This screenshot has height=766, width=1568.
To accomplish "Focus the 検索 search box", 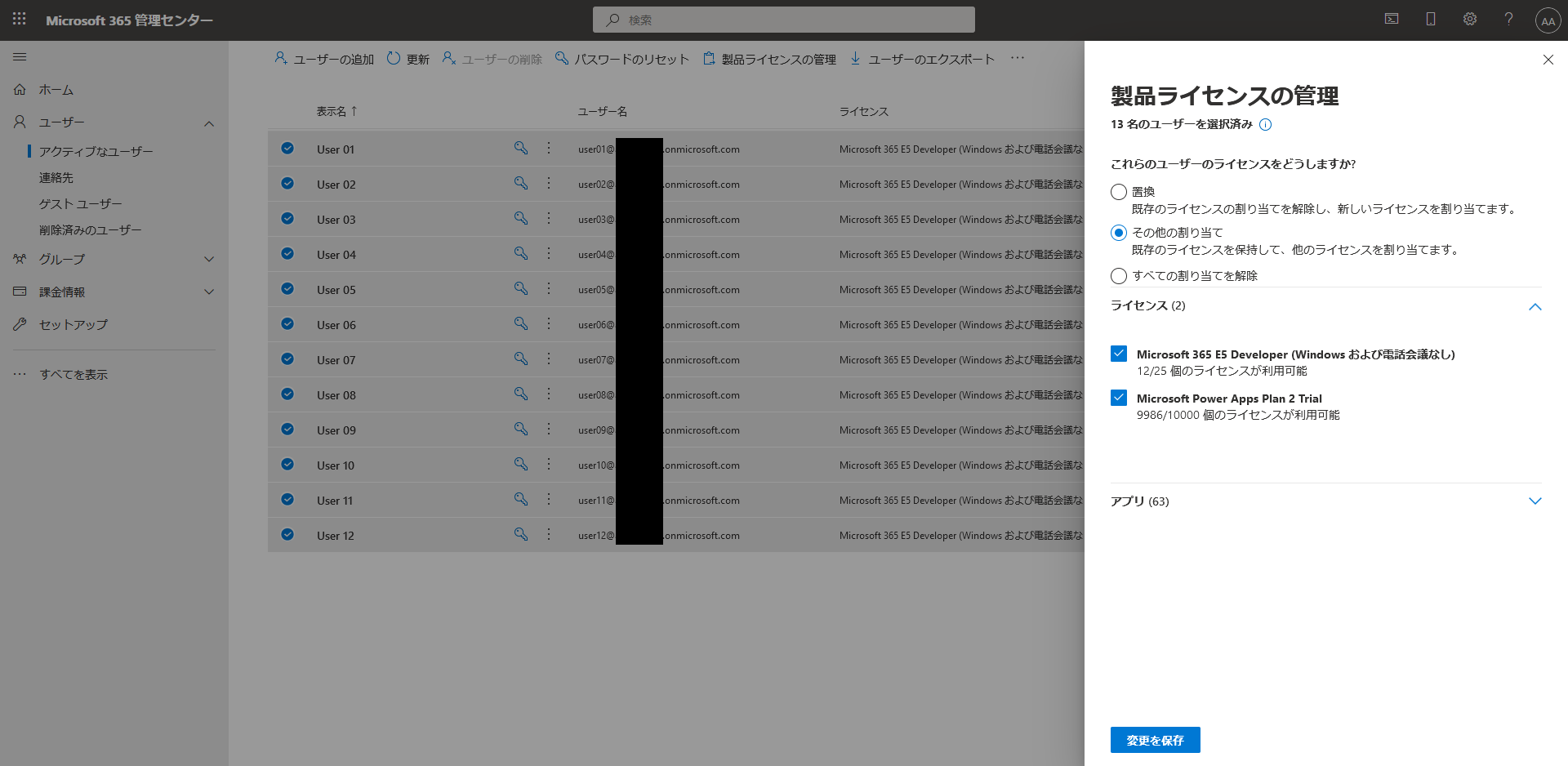I will (x=784, y=20).
